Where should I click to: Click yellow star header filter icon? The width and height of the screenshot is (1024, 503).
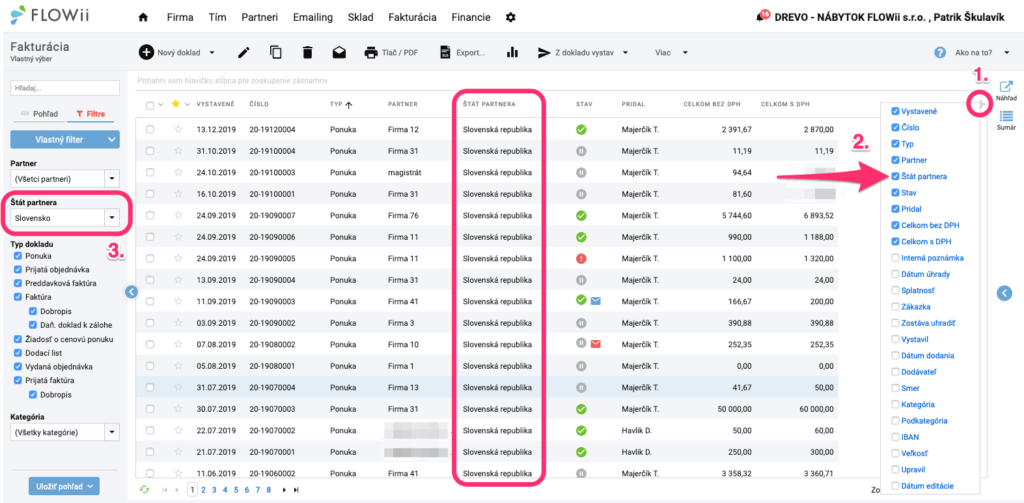point(175,104)
